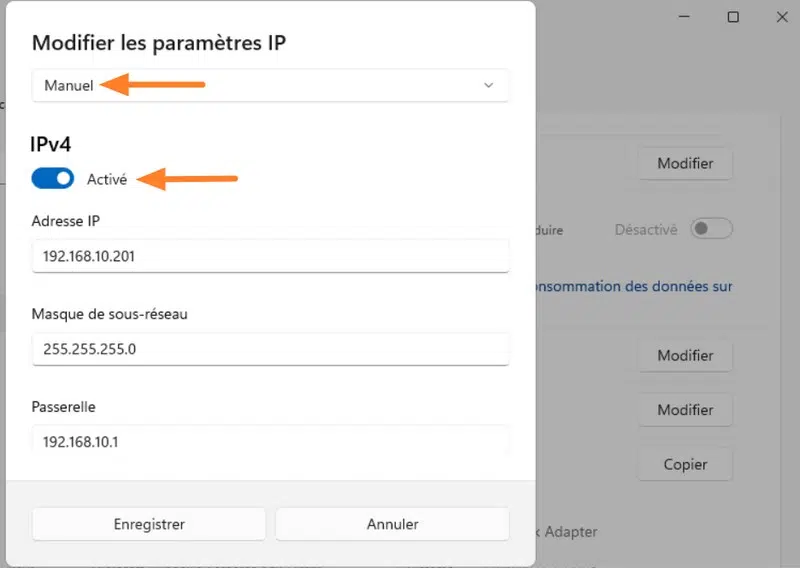The image size is (800, 568).
Task: Open the Manuel IP mode combo box
Action: (270, 86)
